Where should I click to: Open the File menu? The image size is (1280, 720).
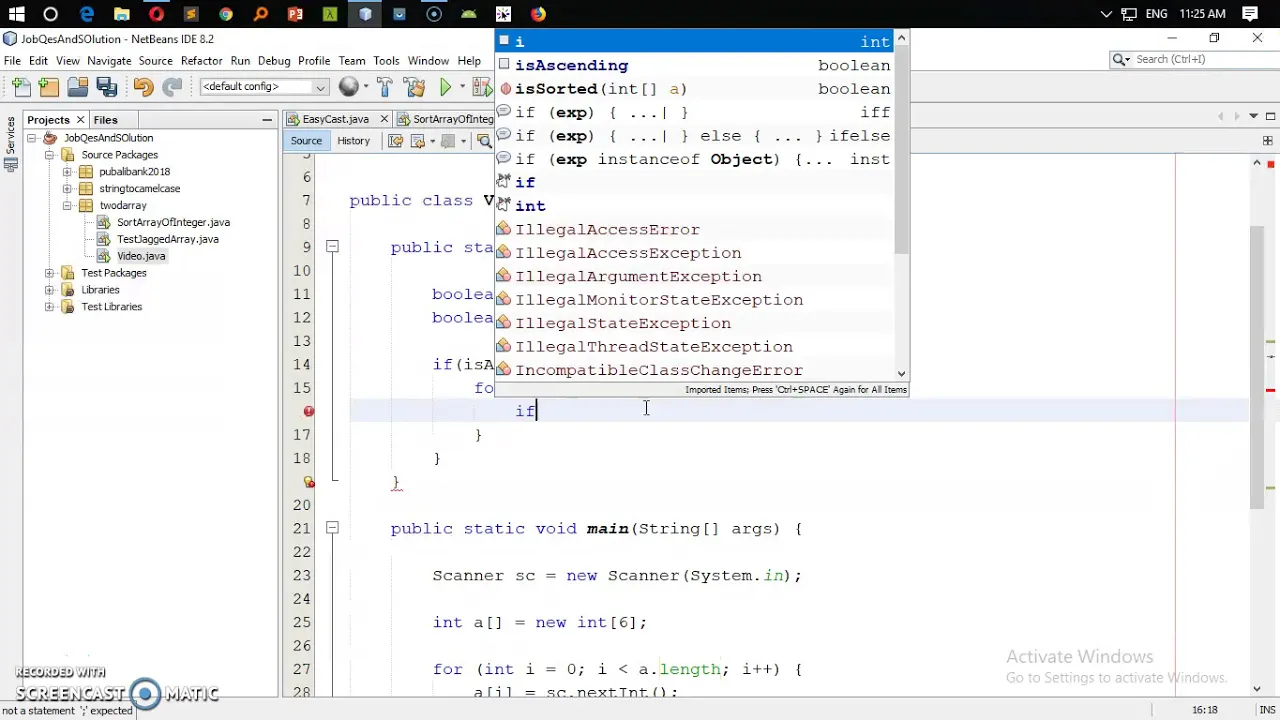coord(12,61)
